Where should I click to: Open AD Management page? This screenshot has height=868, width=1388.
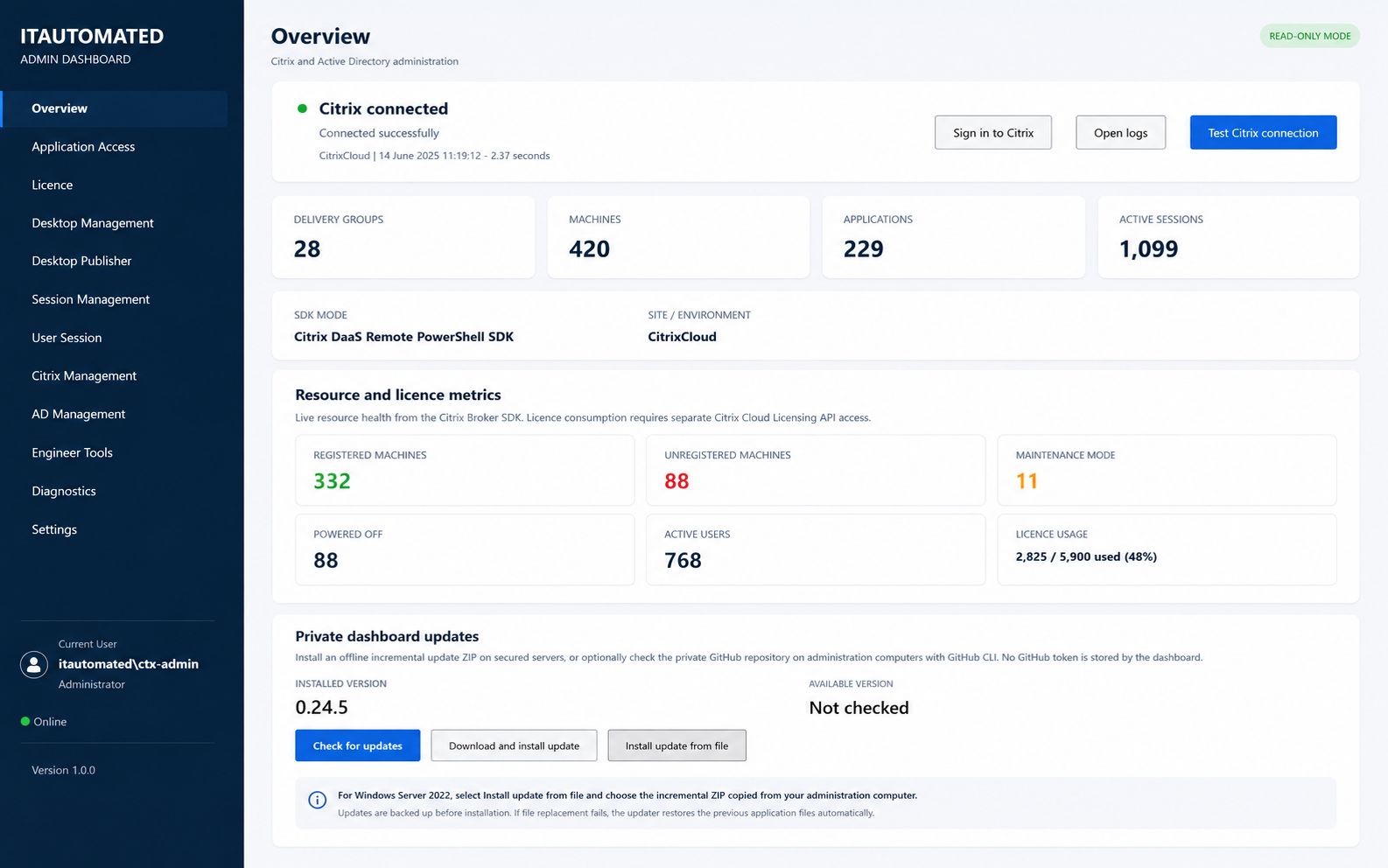pos(114,415)
